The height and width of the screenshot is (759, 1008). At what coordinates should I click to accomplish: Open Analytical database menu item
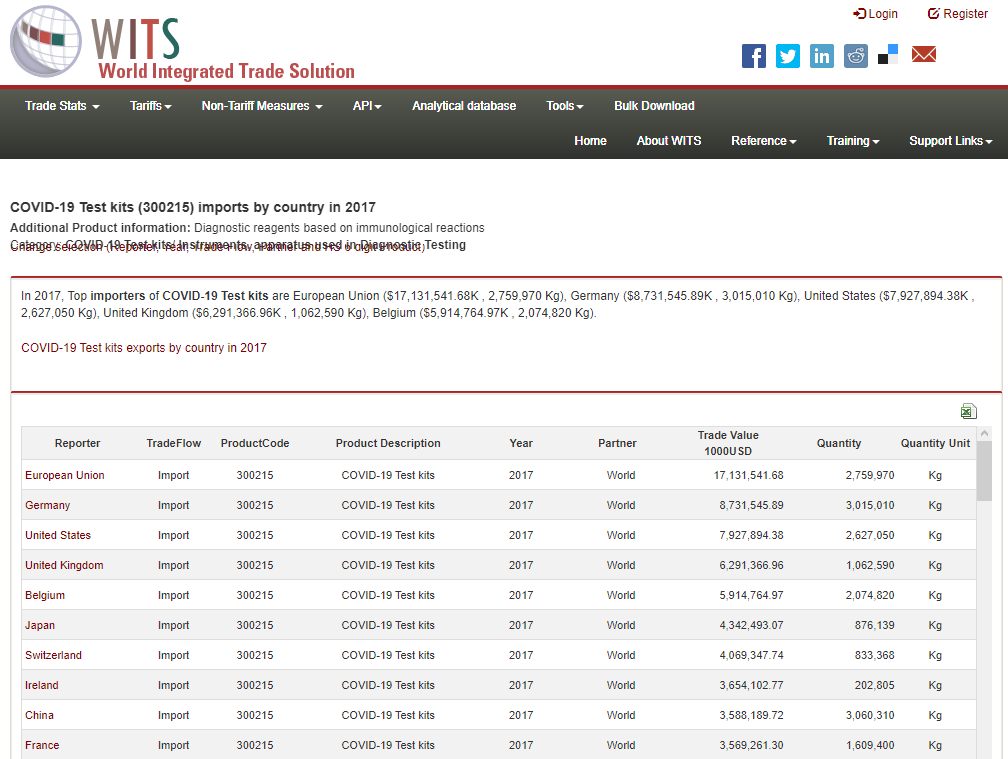point(464,106)
